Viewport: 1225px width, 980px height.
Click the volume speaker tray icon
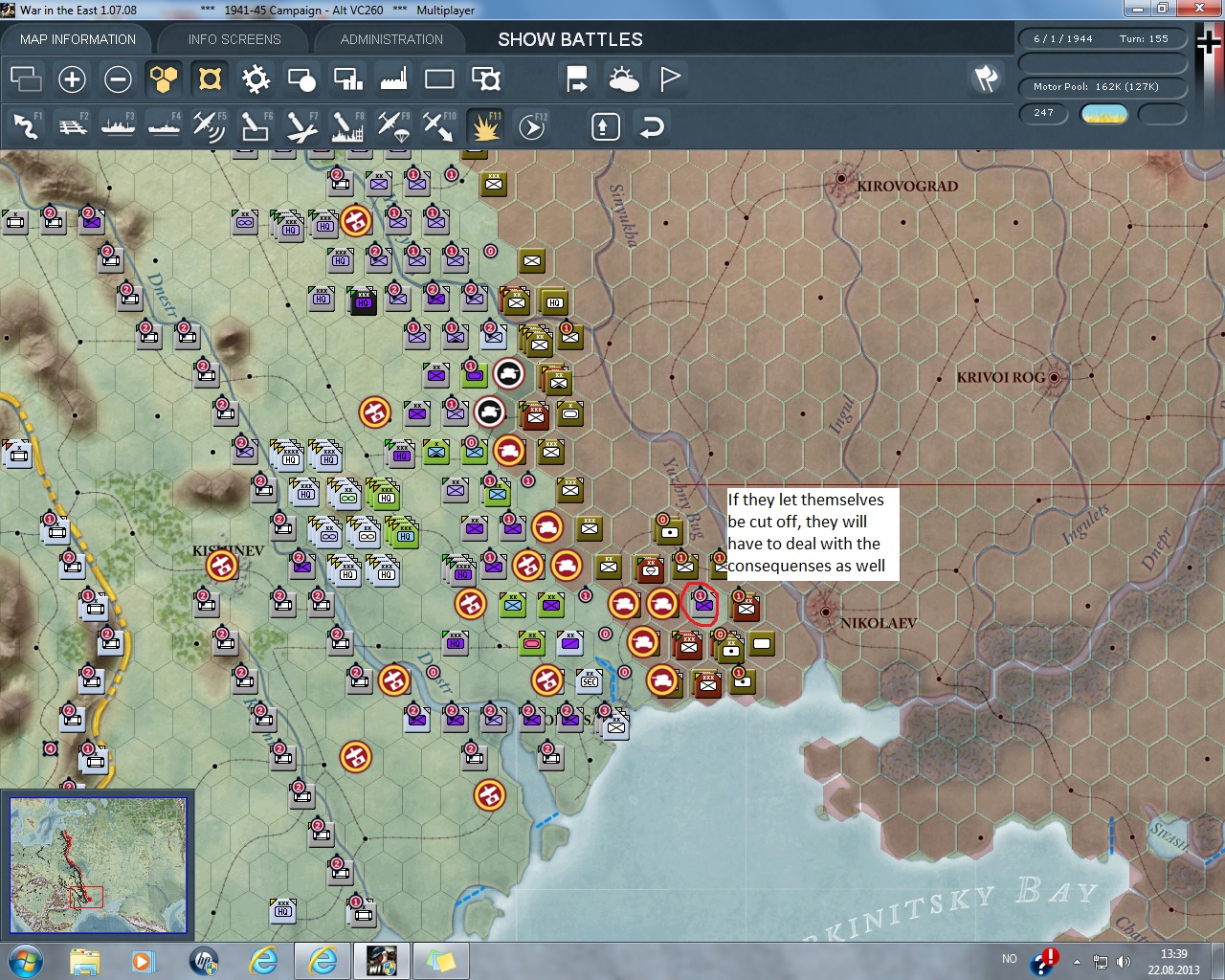pos(1124,962)
